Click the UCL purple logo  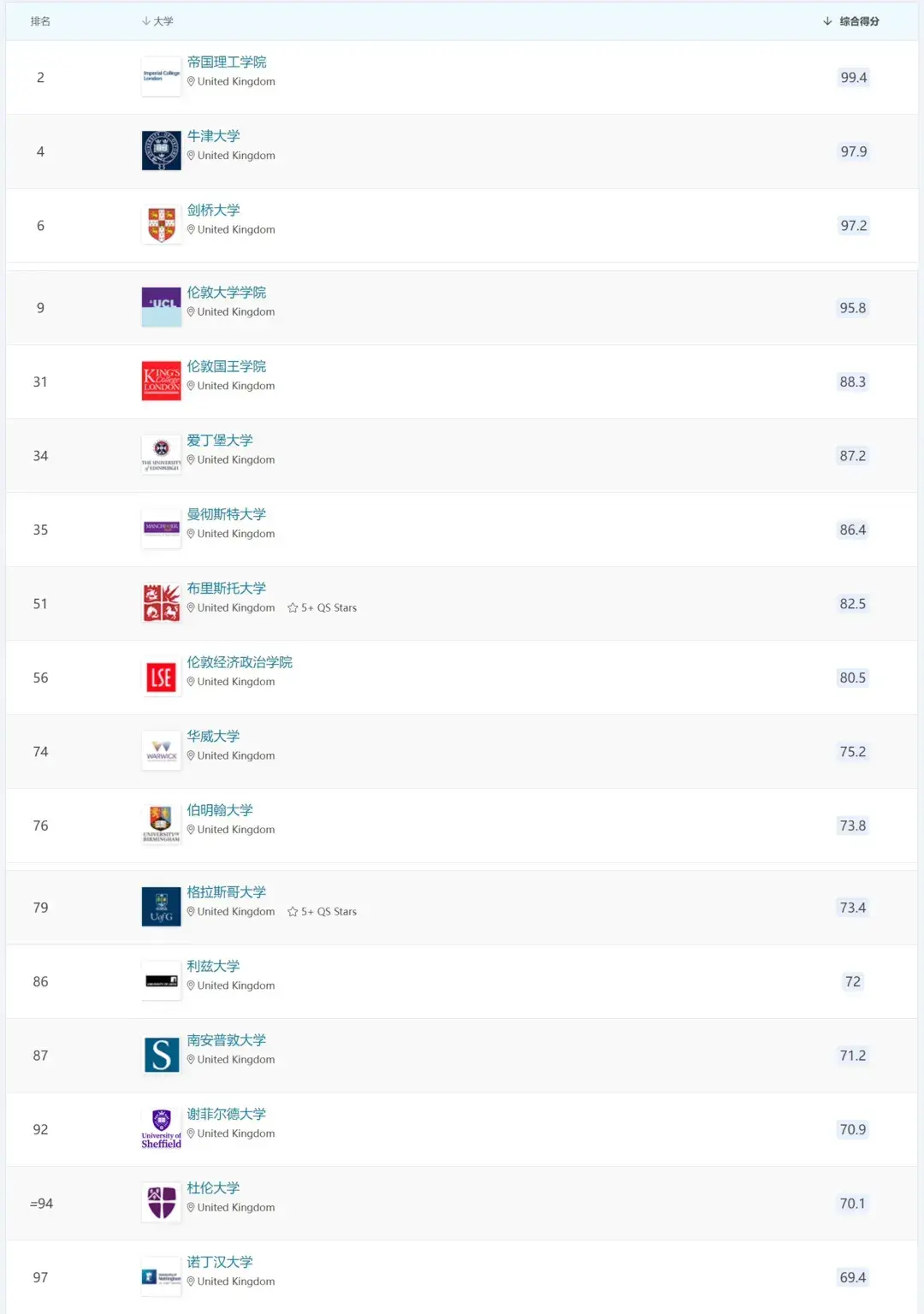click(x=161, y=307)
